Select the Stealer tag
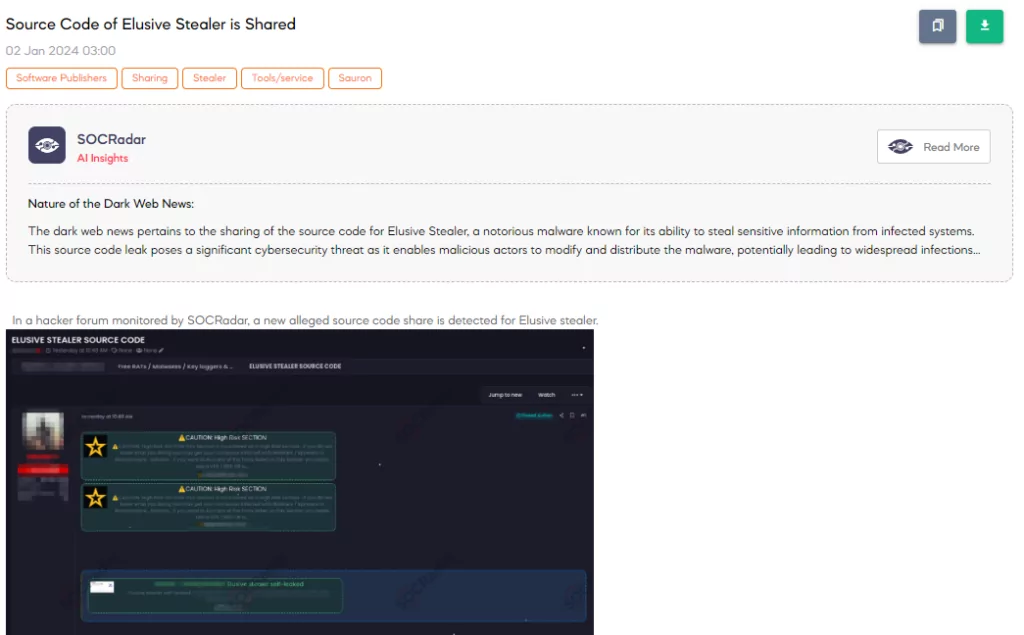The image size is (1024, 635). tap(209, 78)
